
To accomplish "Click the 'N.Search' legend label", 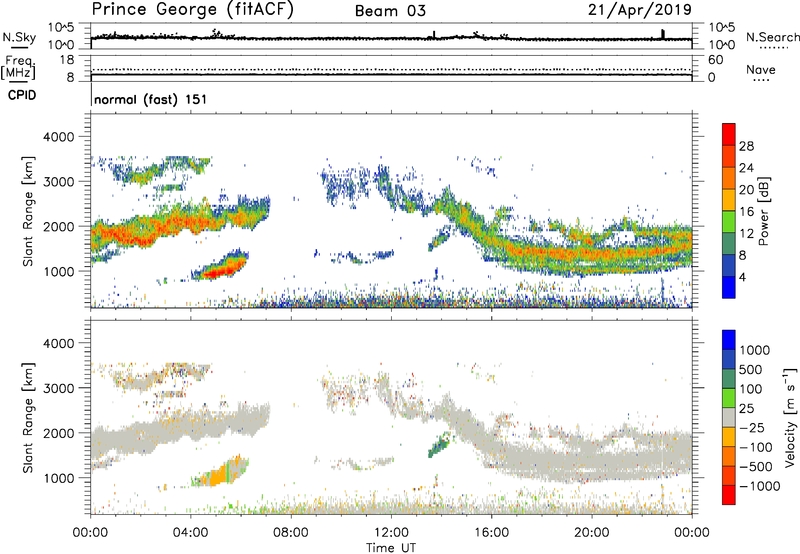I will [772, 37].
